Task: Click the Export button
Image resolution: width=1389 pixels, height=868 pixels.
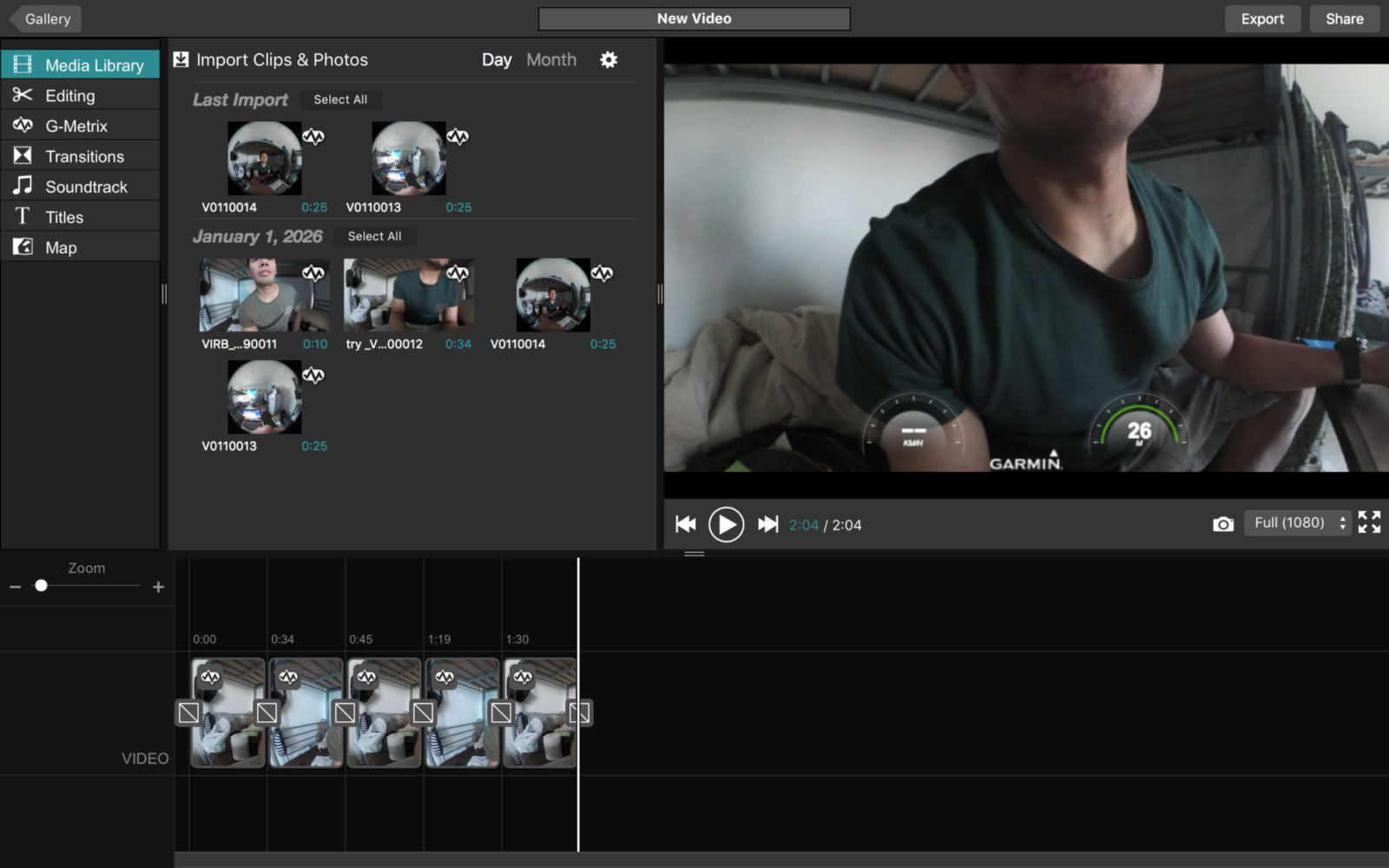Action: click(x=1261, y=19)
